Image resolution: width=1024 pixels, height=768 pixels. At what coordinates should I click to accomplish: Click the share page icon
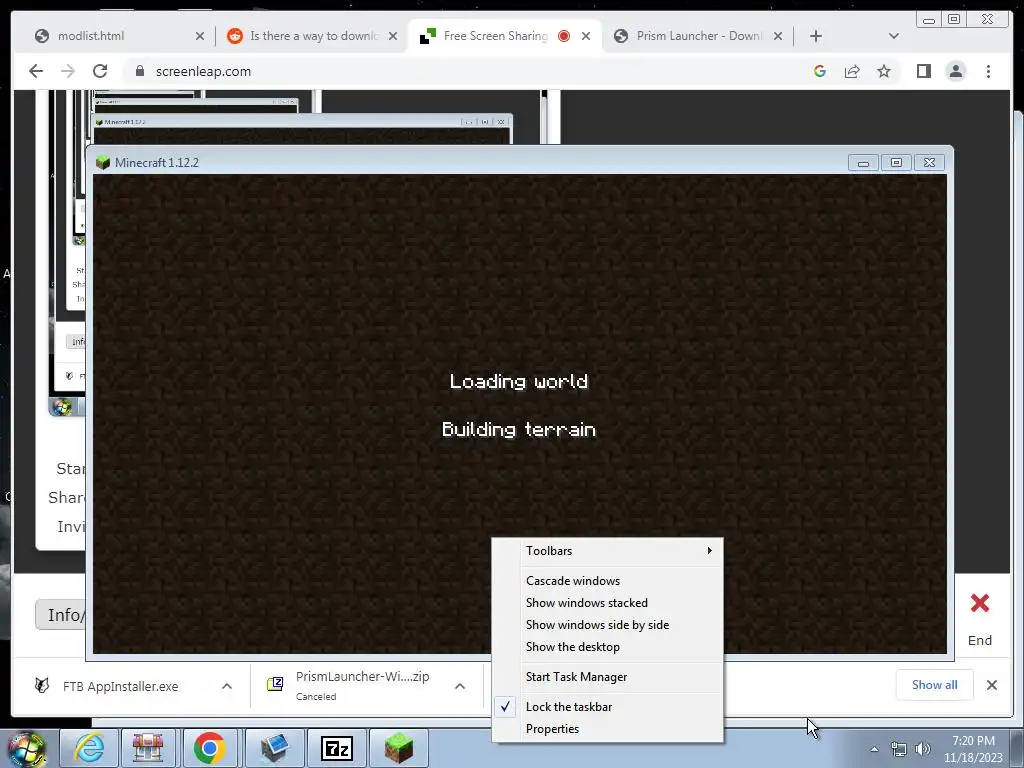pos(852,71)
